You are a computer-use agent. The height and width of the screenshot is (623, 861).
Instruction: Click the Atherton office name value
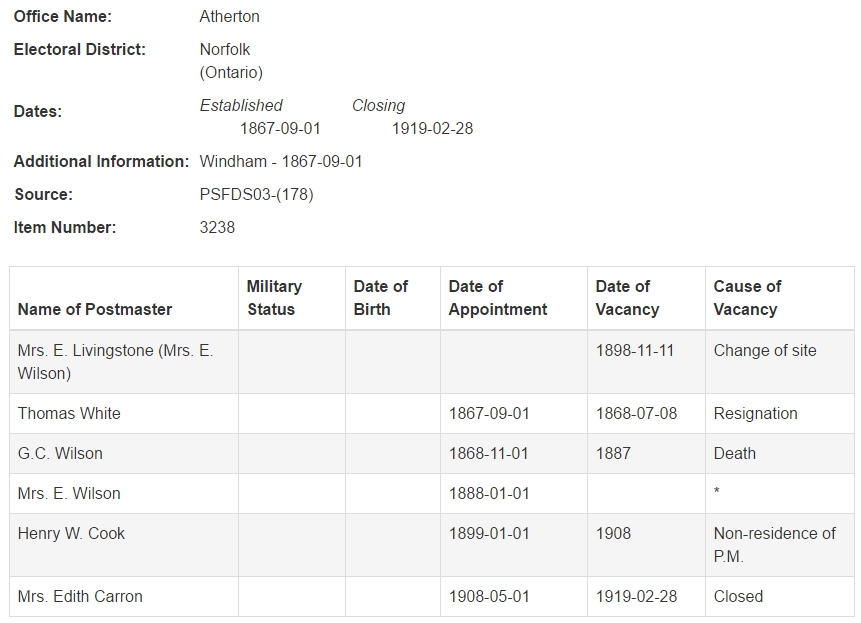(x=230, y=16)
